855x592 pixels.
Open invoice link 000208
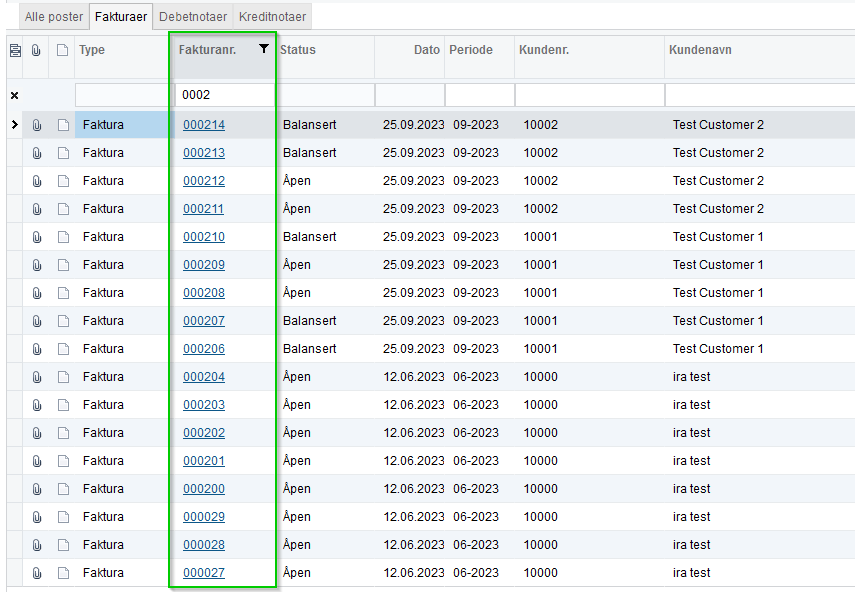point(204,293)
